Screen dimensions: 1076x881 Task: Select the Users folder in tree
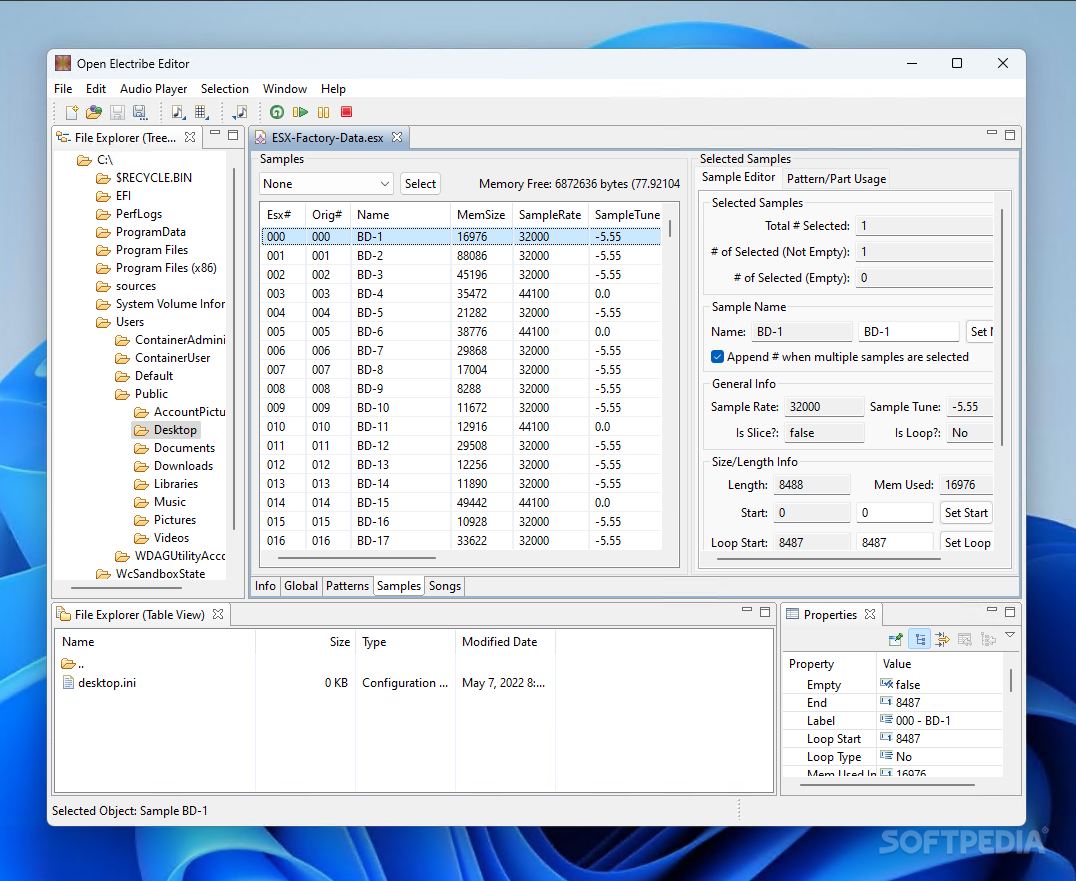coord(130,322)
